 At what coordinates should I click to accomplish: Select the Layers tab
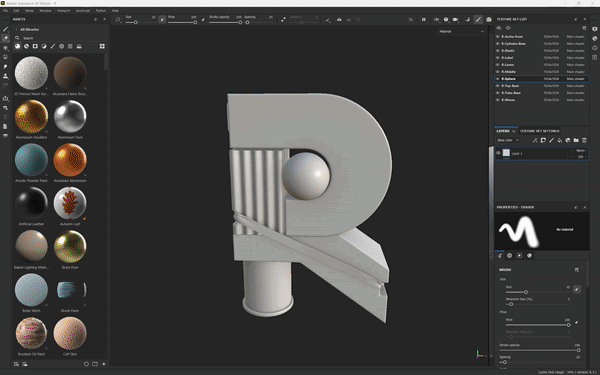tap(503, 131)
